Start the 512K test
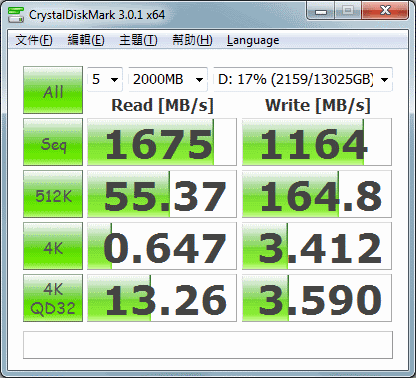This screenshot has height=378, width=416. coord(53,194)
